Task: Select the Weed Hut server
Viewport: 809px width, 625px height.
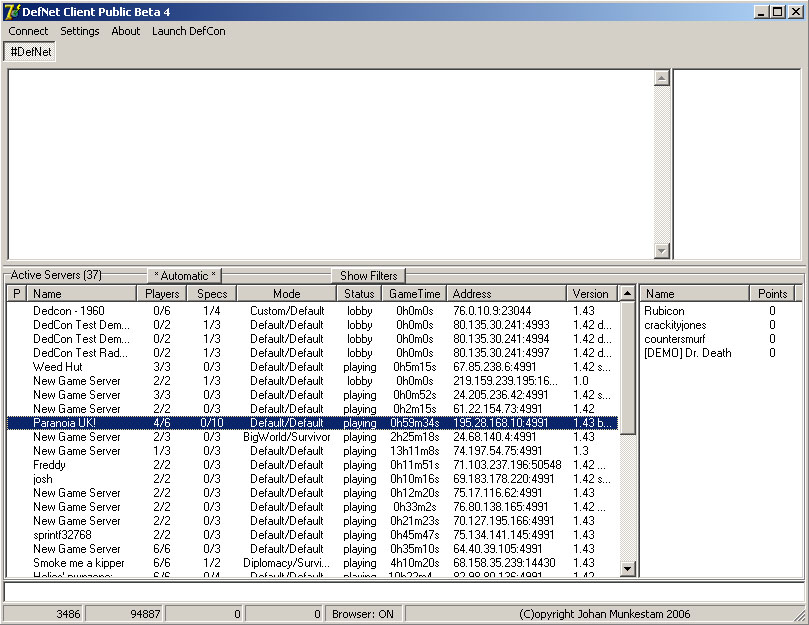Action: [x=312, y=367]
